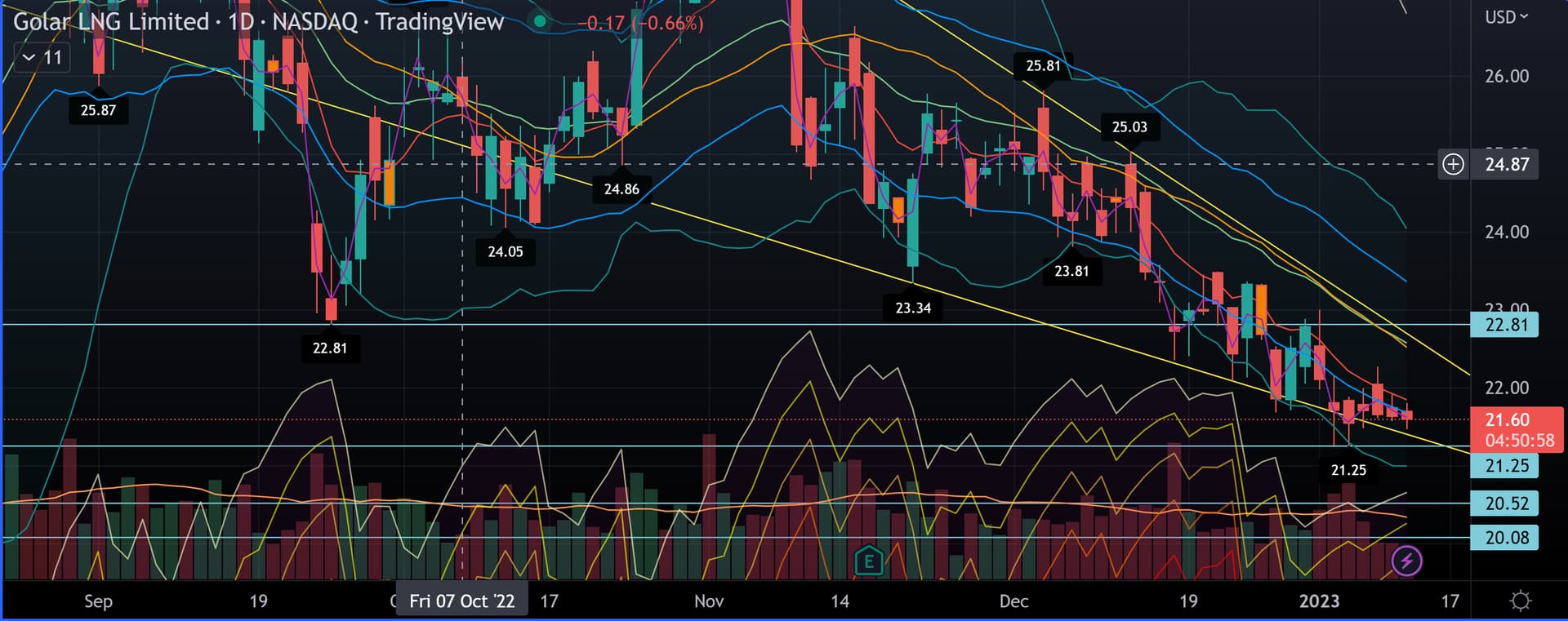Screen dimensions: 1568x621
Task: Select the 20.08 horizontal line price tag
Action: (x=1505, y=538)
